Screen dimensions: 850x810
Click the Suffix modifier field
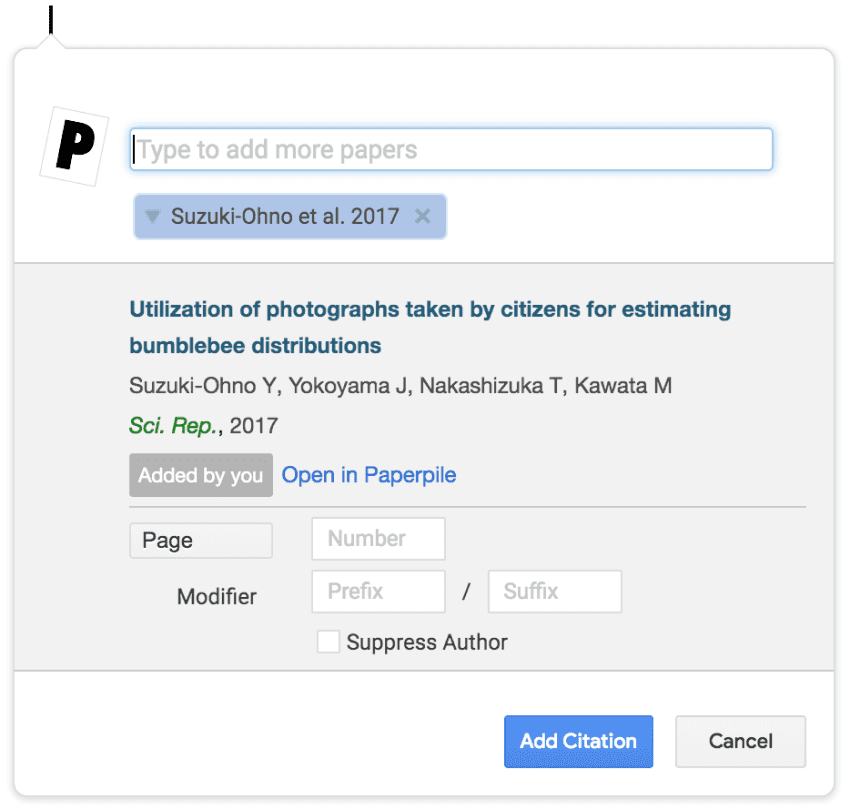coord(554,592)
